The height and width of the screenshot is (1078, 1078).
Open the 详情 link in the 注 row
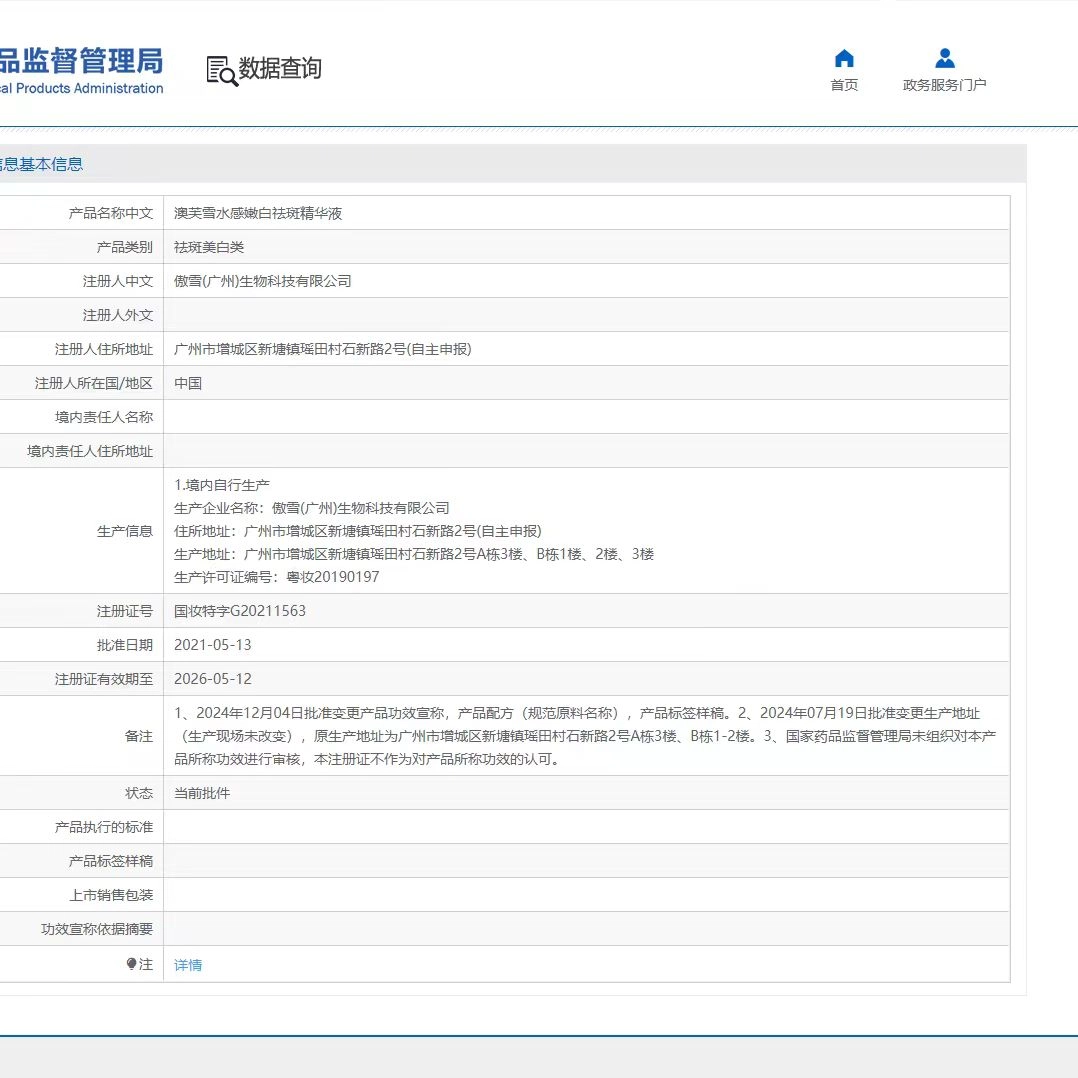[188, 965]
